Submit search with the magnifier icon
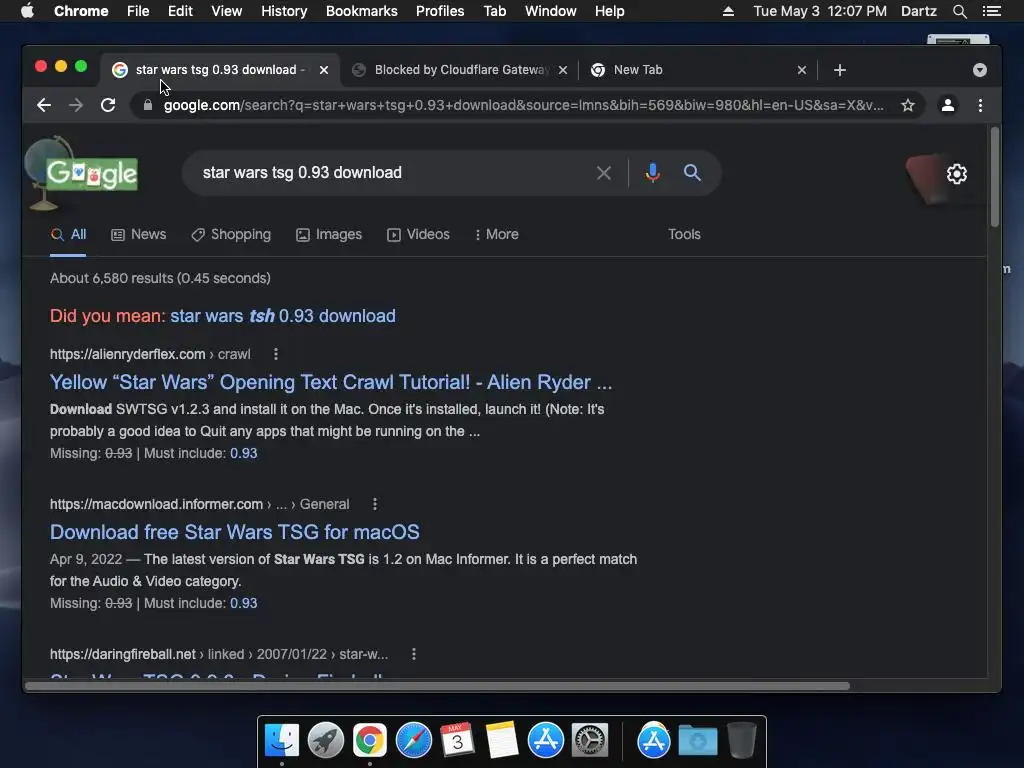The height and width of the screenshot is (768, 1024). 692,173
